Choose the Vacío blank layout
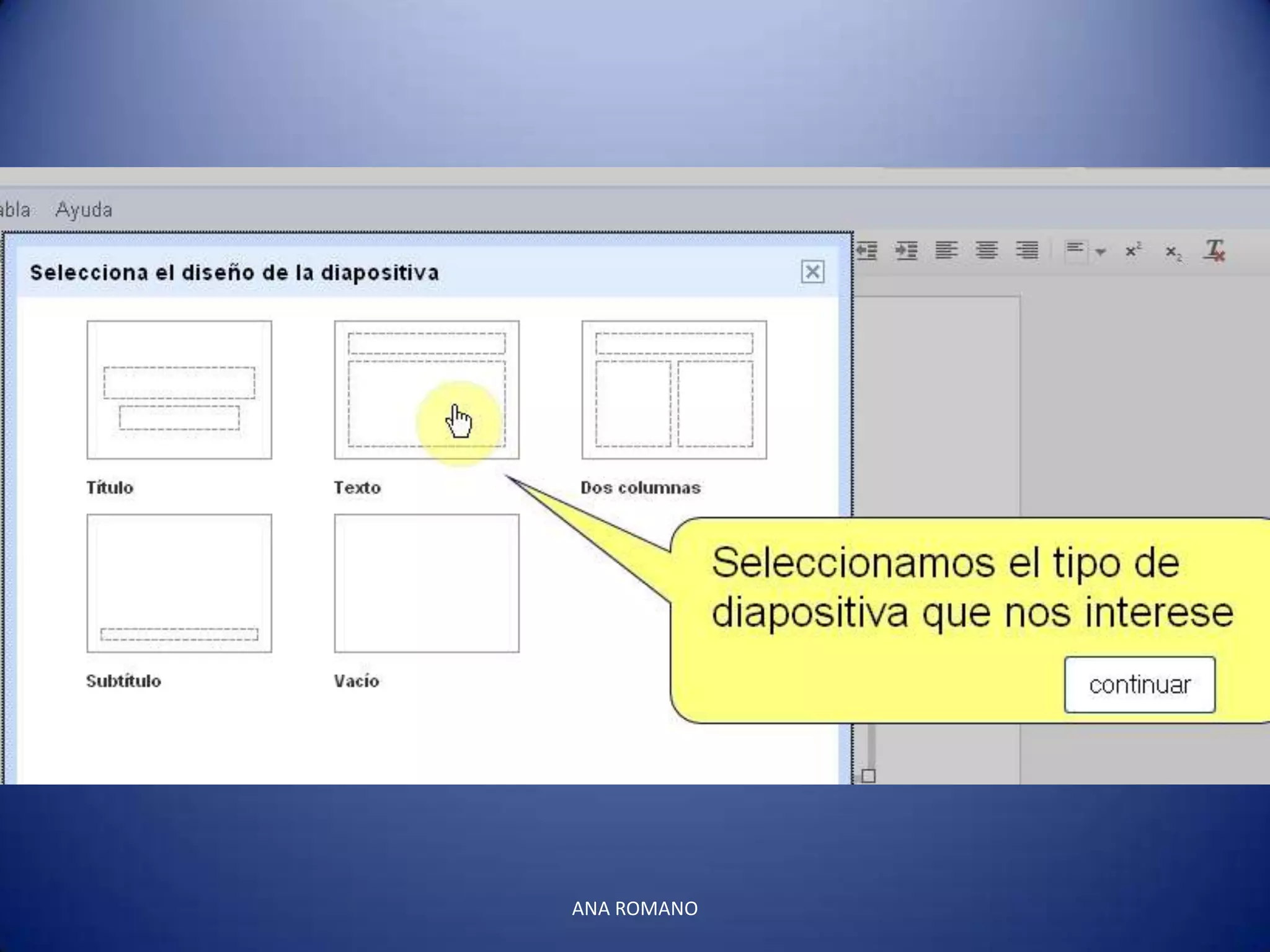This screenshot has width=1270, height=952. pyautogui.click(x=426, y=583)
